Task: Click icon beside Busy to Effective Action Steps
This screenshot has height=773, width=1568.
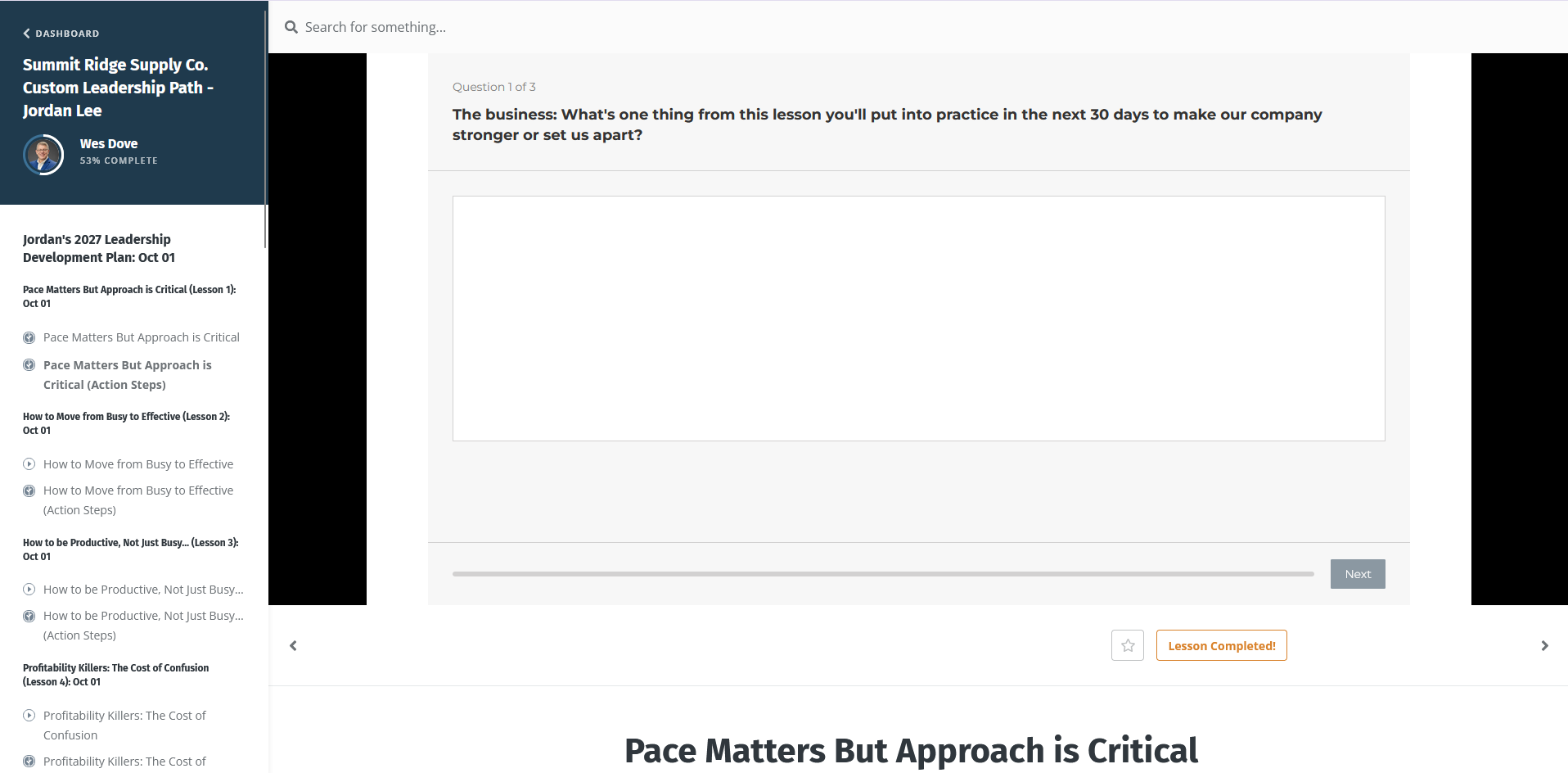Action: (x=29, y=490)
